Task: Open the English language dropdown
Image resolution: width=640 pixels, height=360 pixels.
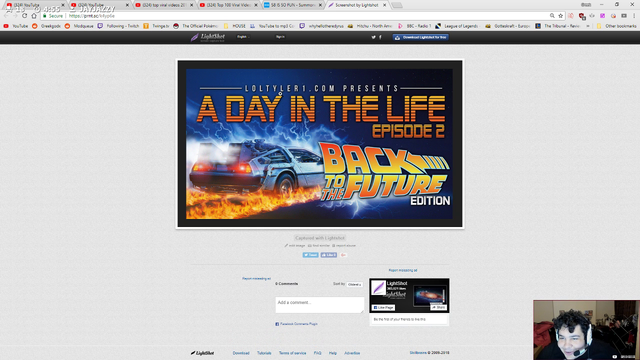Action: 243,37
